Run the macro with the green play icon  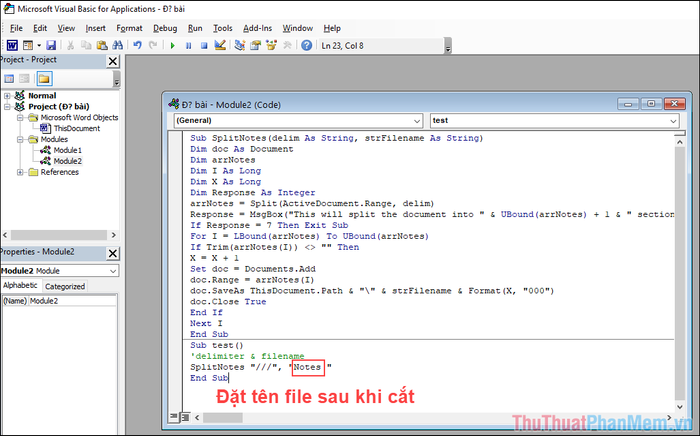(173, 46)
